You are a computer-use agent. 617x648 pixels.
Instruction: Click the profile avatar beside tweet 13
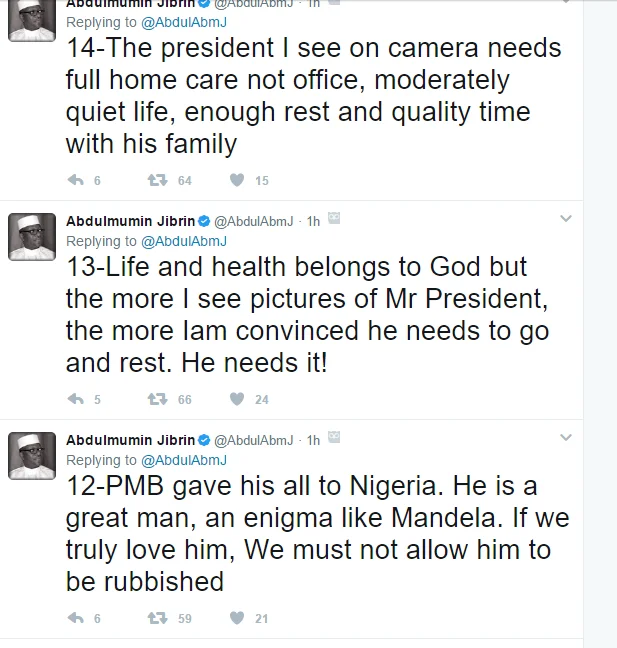[32, 237]
